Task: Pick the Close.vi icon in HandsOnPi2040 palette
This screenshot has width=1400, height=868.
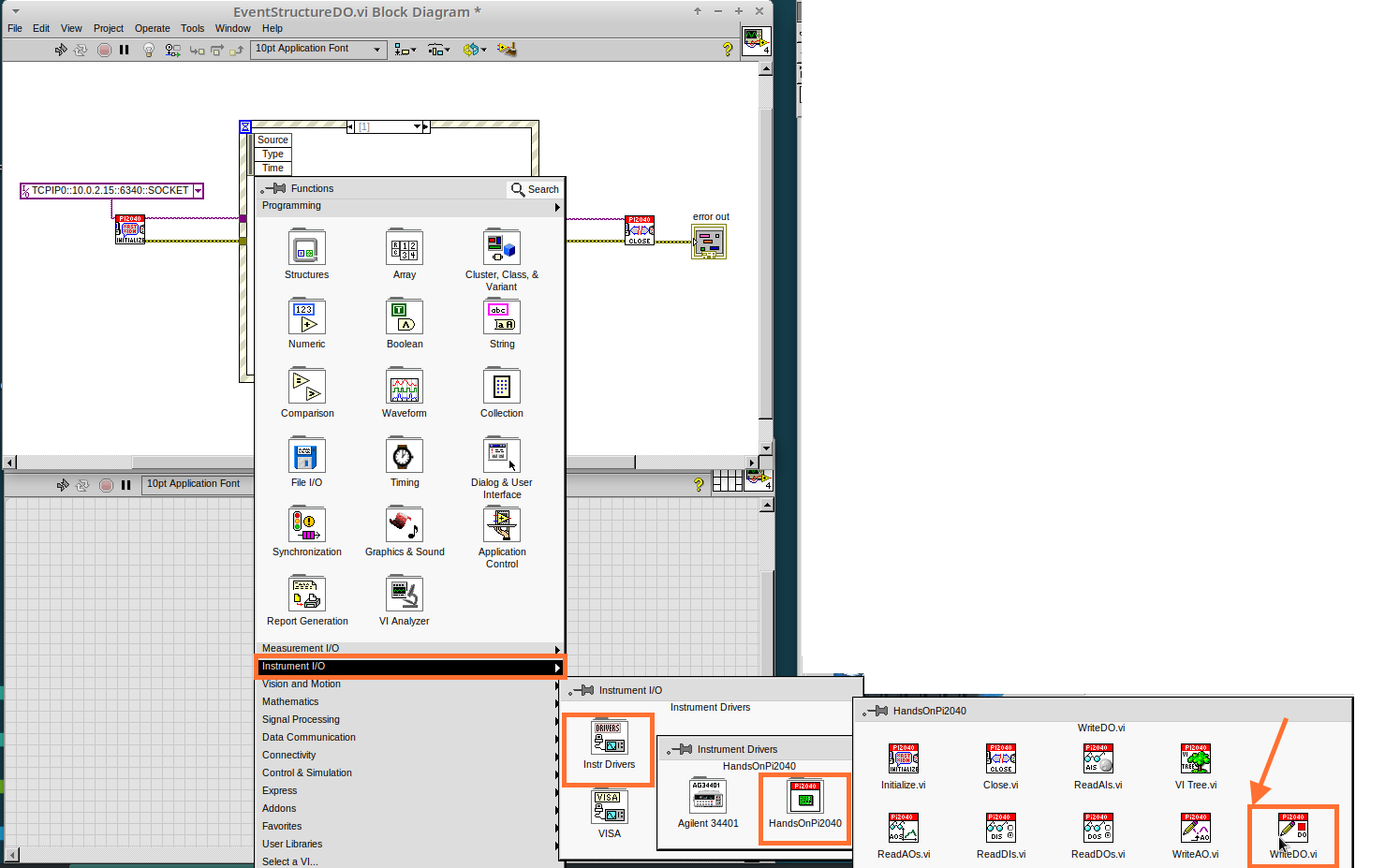Action: [x=1001, y=758]
